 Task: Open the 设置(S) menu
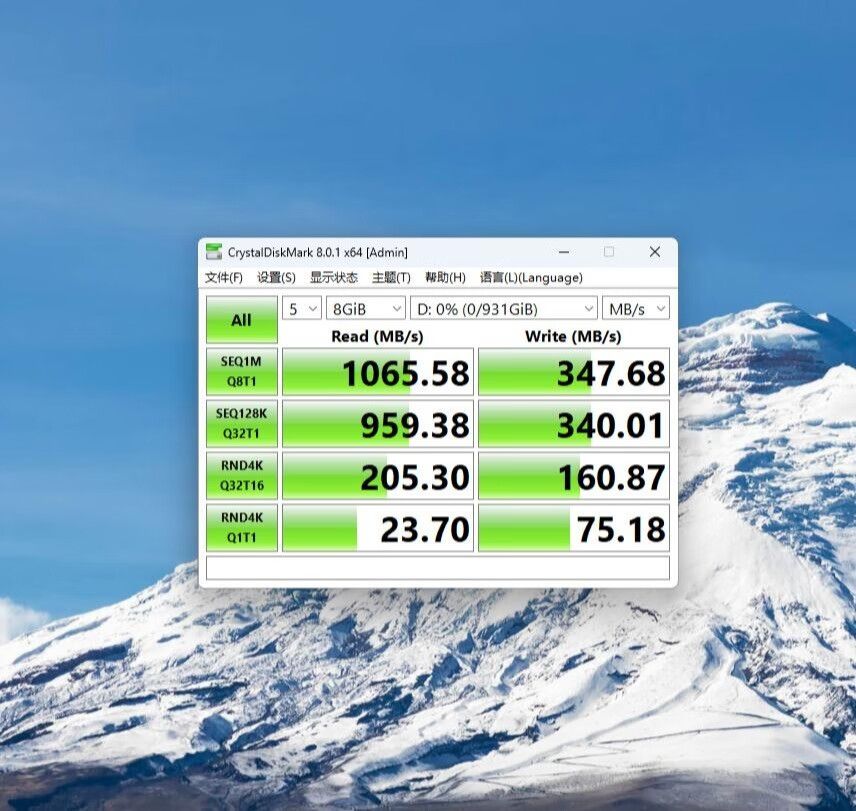pyautogui.click(x=276, y=277)
